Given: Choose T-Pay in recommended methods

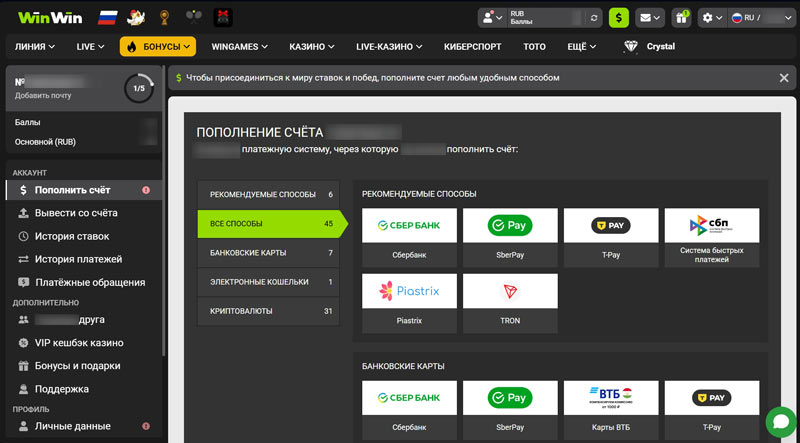Looking at the screenshot, I should coord(611,237).
